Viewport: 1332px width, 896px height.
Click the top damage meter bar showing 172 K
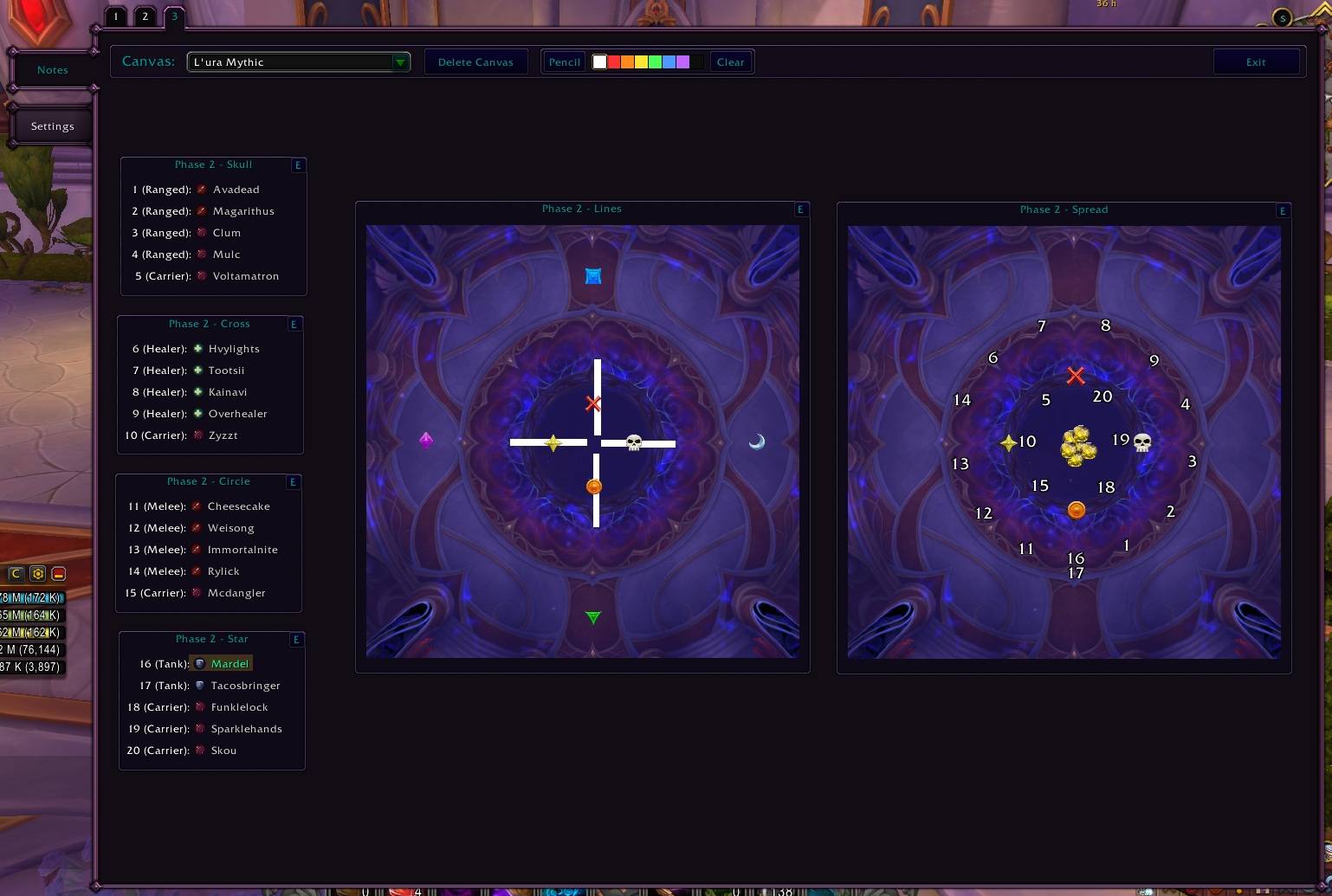32,598
